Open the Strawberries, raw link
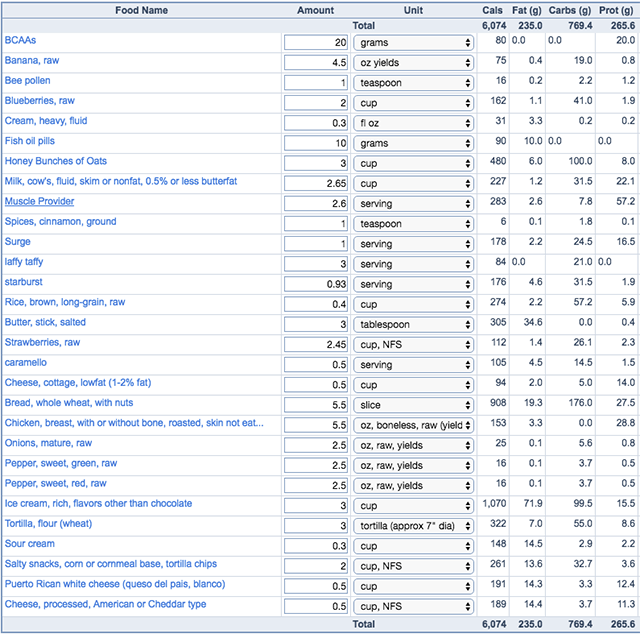 42,343
